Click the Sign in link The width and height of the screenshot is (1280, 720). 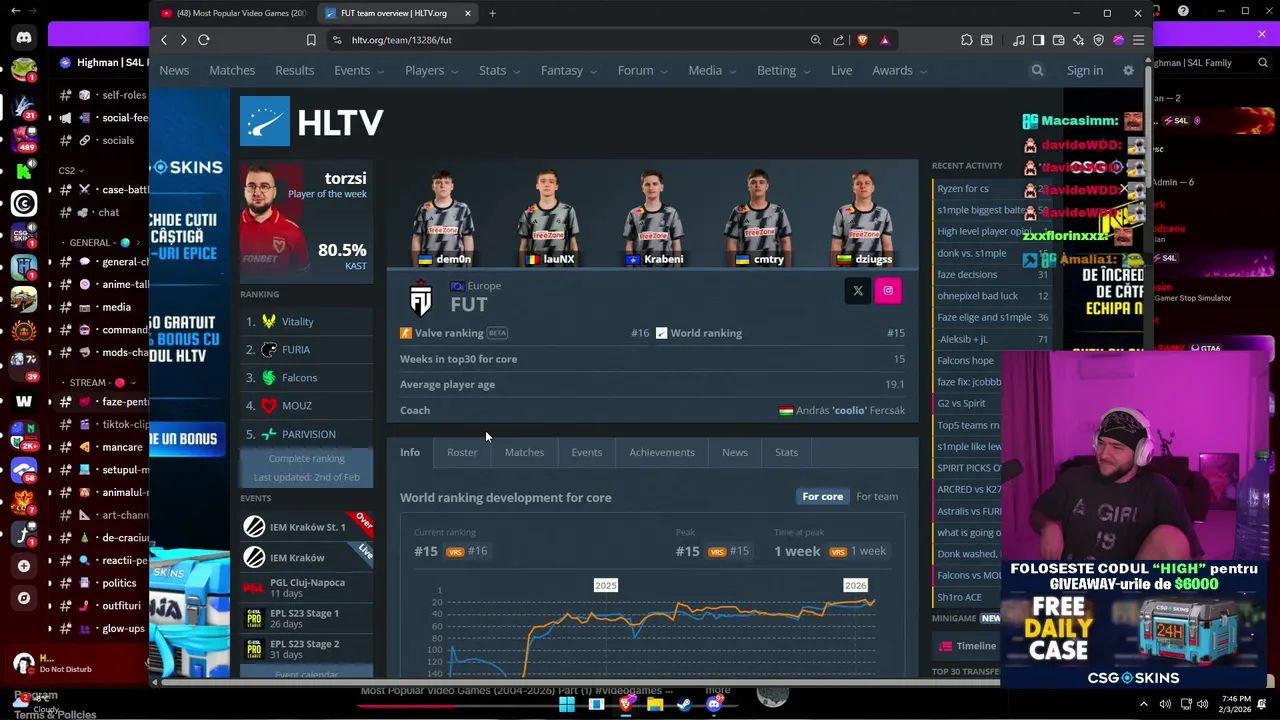(1084, 70)
